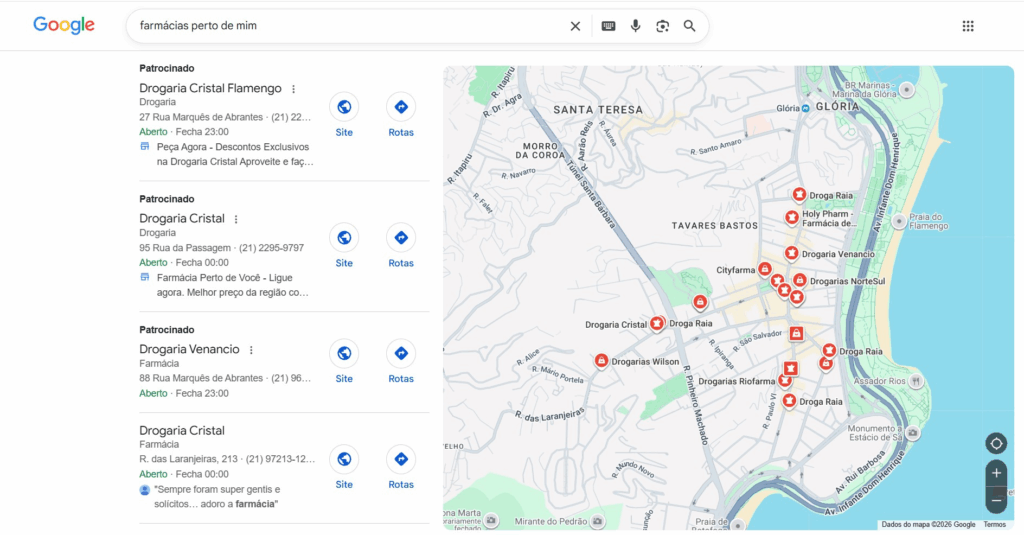
Task: Click the Praia do Flamengo place marker
Action: click(x=899, y=221)
